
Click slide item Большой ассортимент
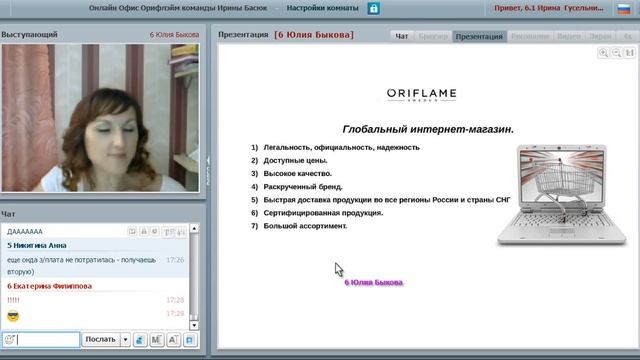tap(305, 226)
